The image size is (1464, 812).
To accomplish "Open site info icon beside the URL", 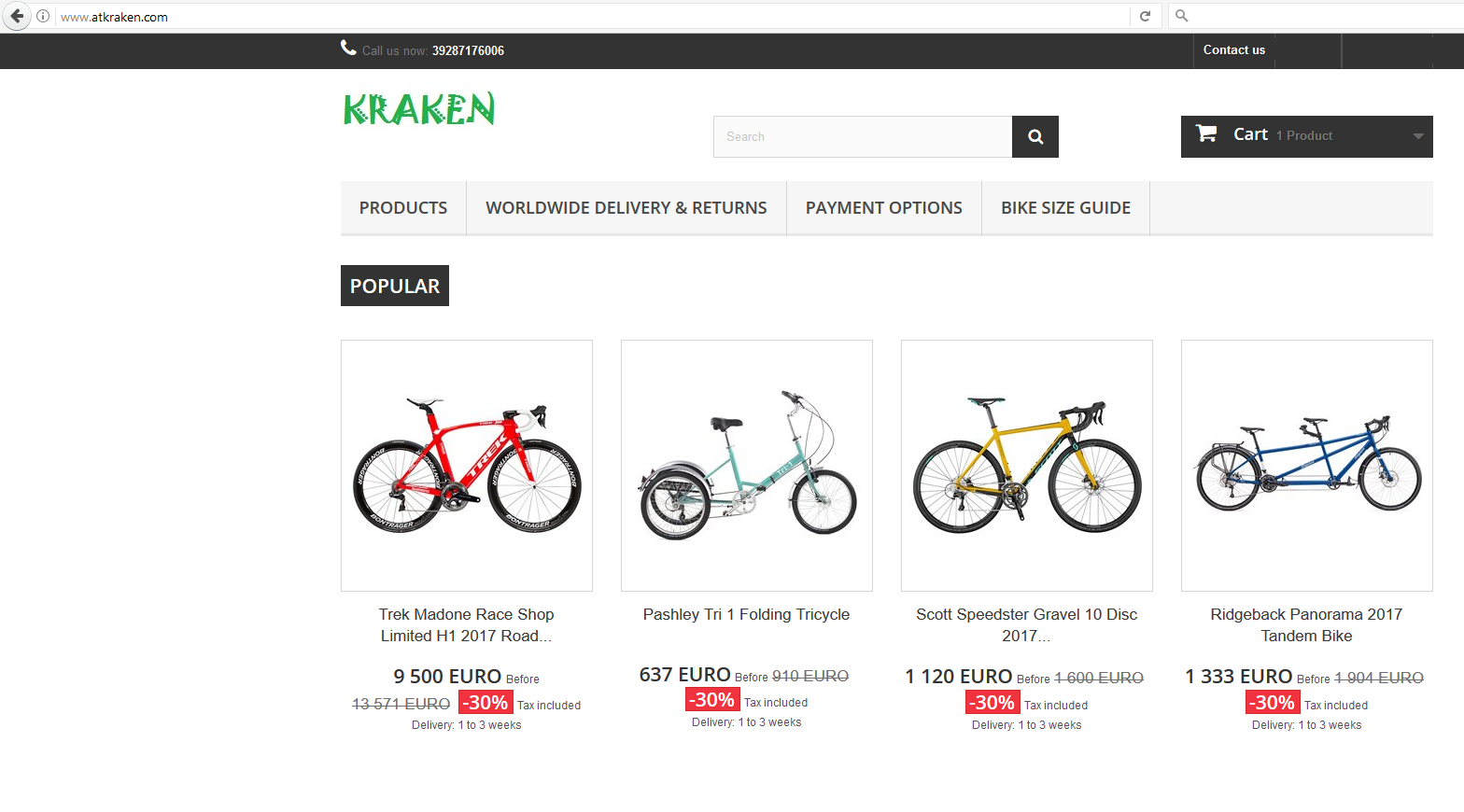I will 43,16.
